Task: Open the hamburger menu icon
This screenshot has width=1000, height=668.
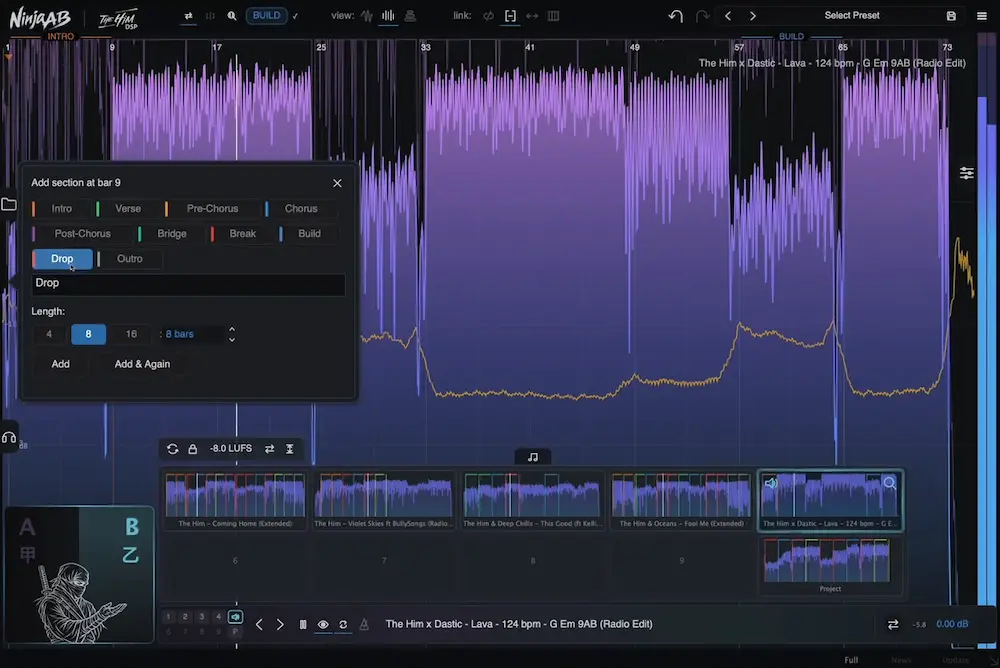Action: 982,16
